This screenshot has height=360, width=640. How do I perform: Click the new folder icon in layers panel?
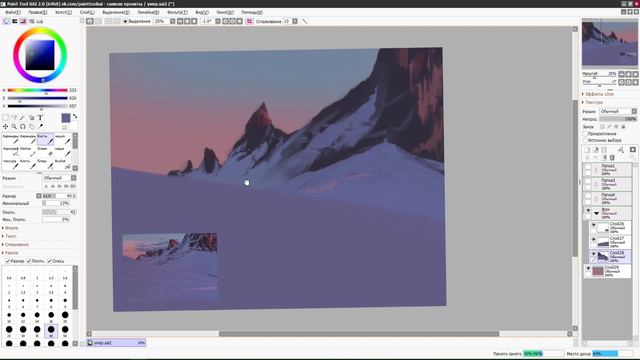click(604, 150)
